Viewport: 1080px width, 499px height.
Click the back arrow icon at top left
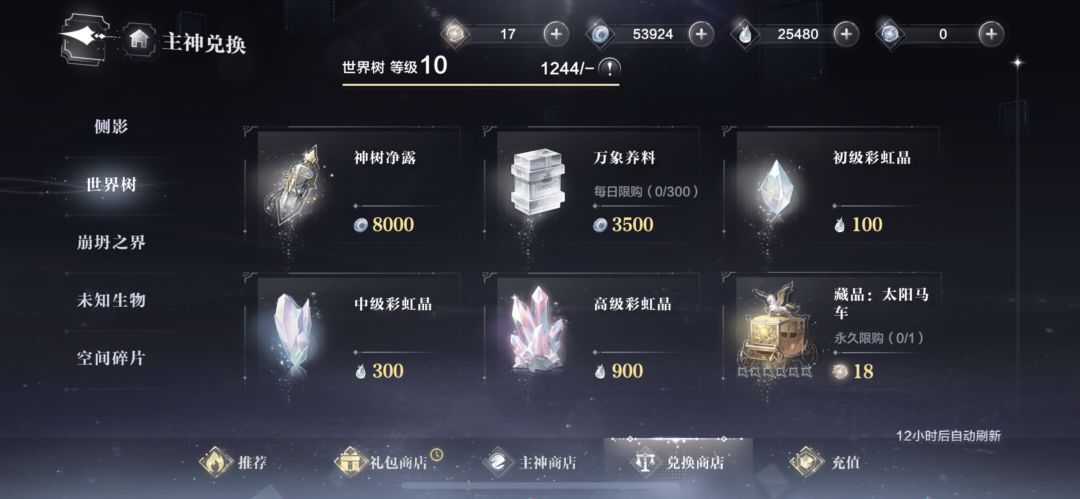click(85, 36)
